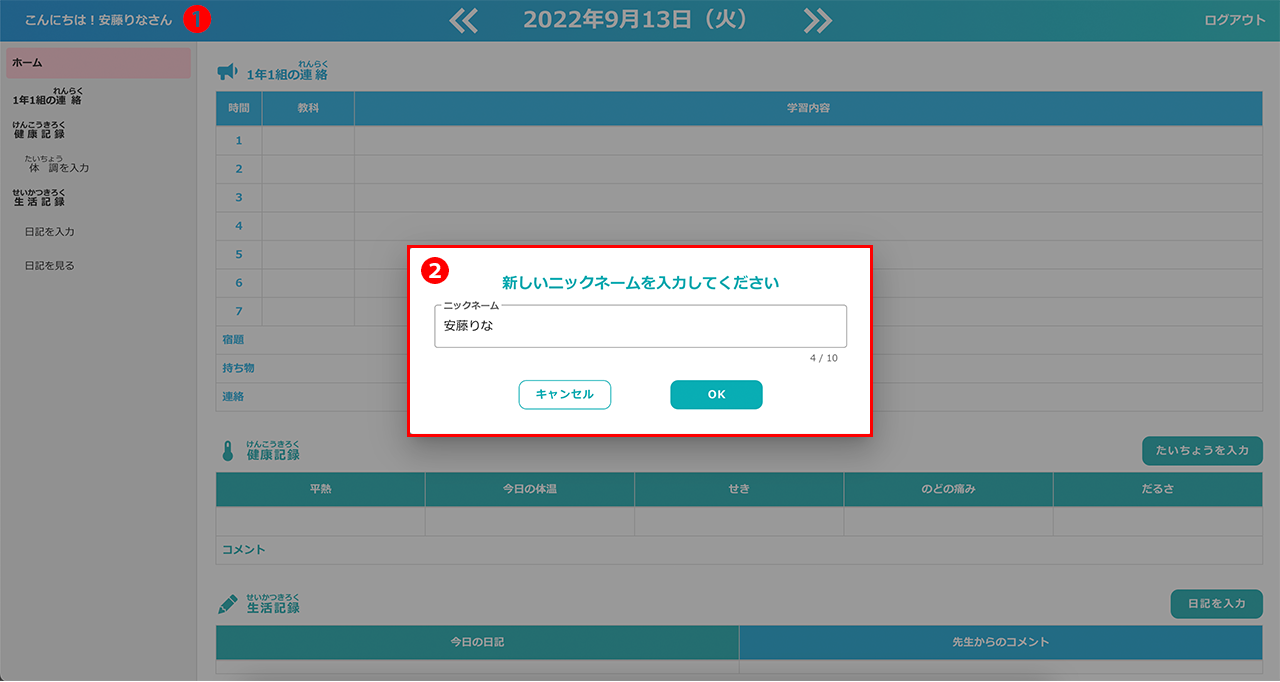The width and height of the screenshot is (1280, 682).
Task: Select ホーム in the sidebar
Action: (x=97, y=63)
